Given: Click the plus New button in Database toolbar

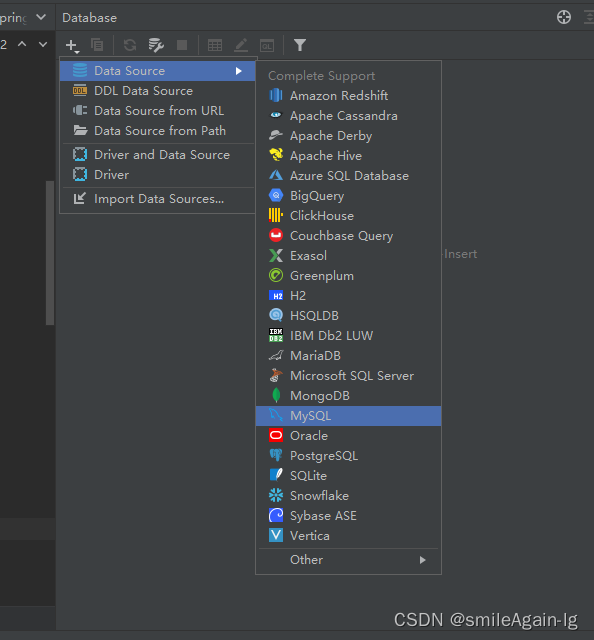Looking at the screenshot, I should [x=72, y=45].
